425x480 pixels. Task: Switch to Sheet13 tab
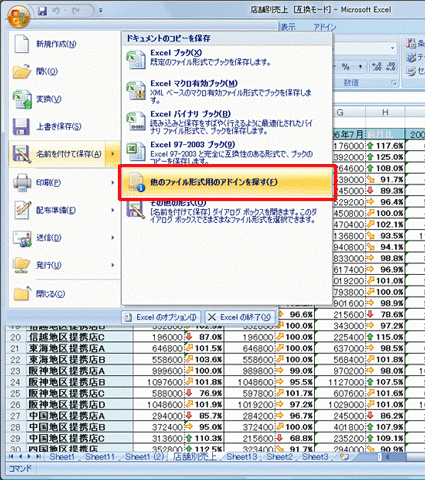click(x=242, y=457)
